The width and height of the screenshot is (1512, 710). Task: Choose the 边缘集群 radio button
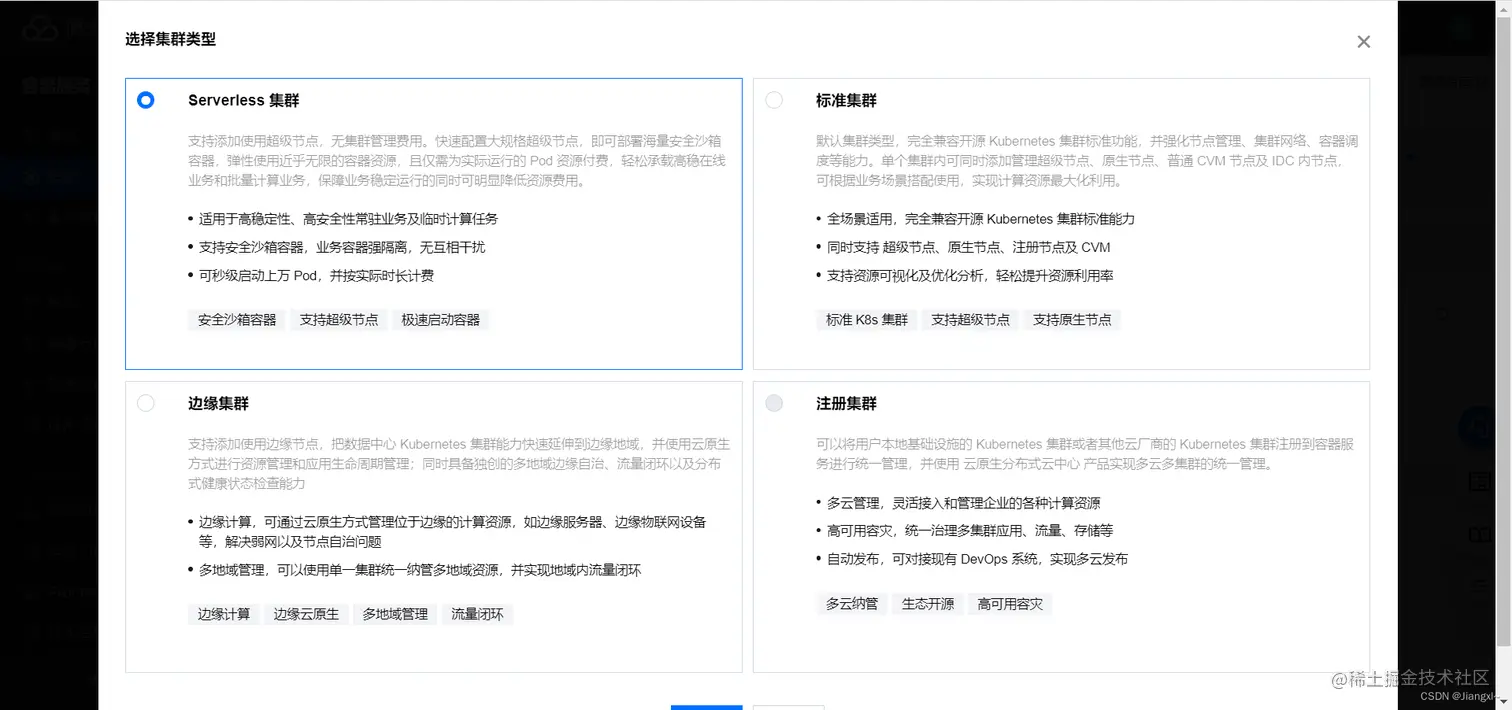pos(146,403)
